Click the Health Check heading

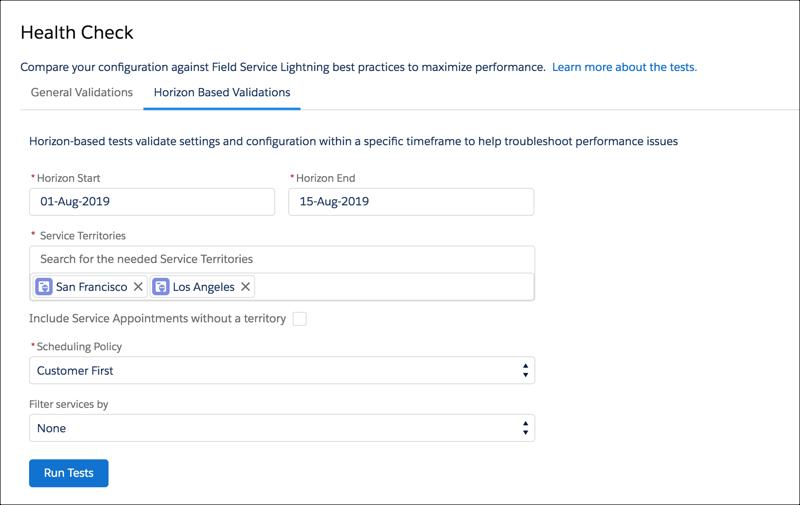click(x=77, y=33)
